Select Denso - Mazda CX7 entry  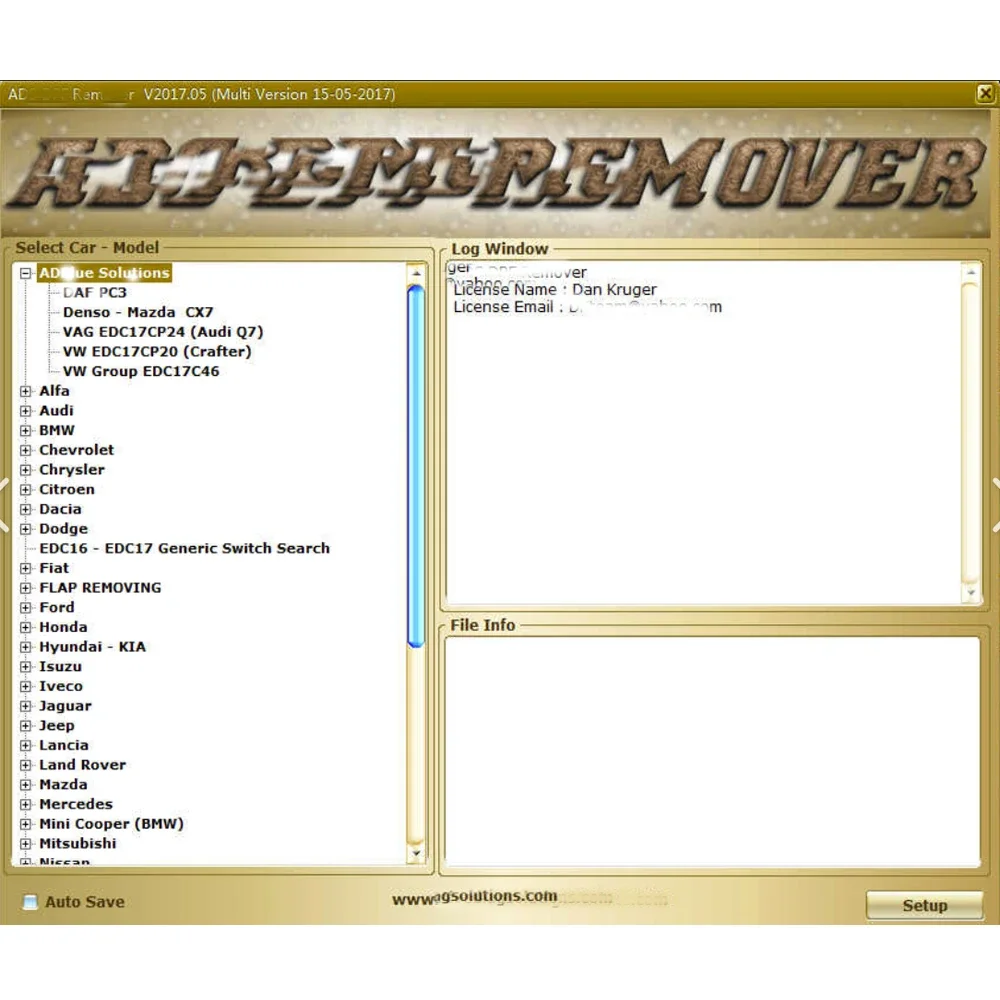(x=138, y=312)
